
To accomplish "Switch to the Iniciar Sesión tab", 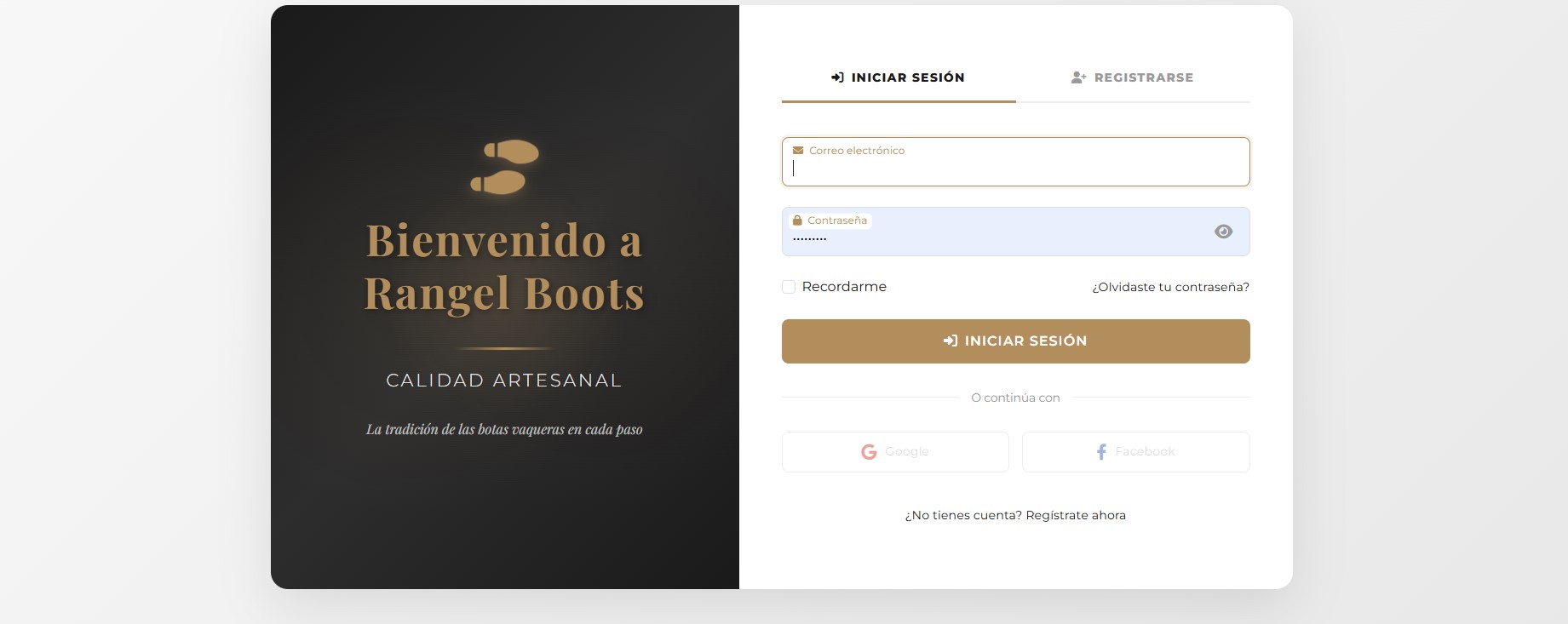I will pos(899,77).
